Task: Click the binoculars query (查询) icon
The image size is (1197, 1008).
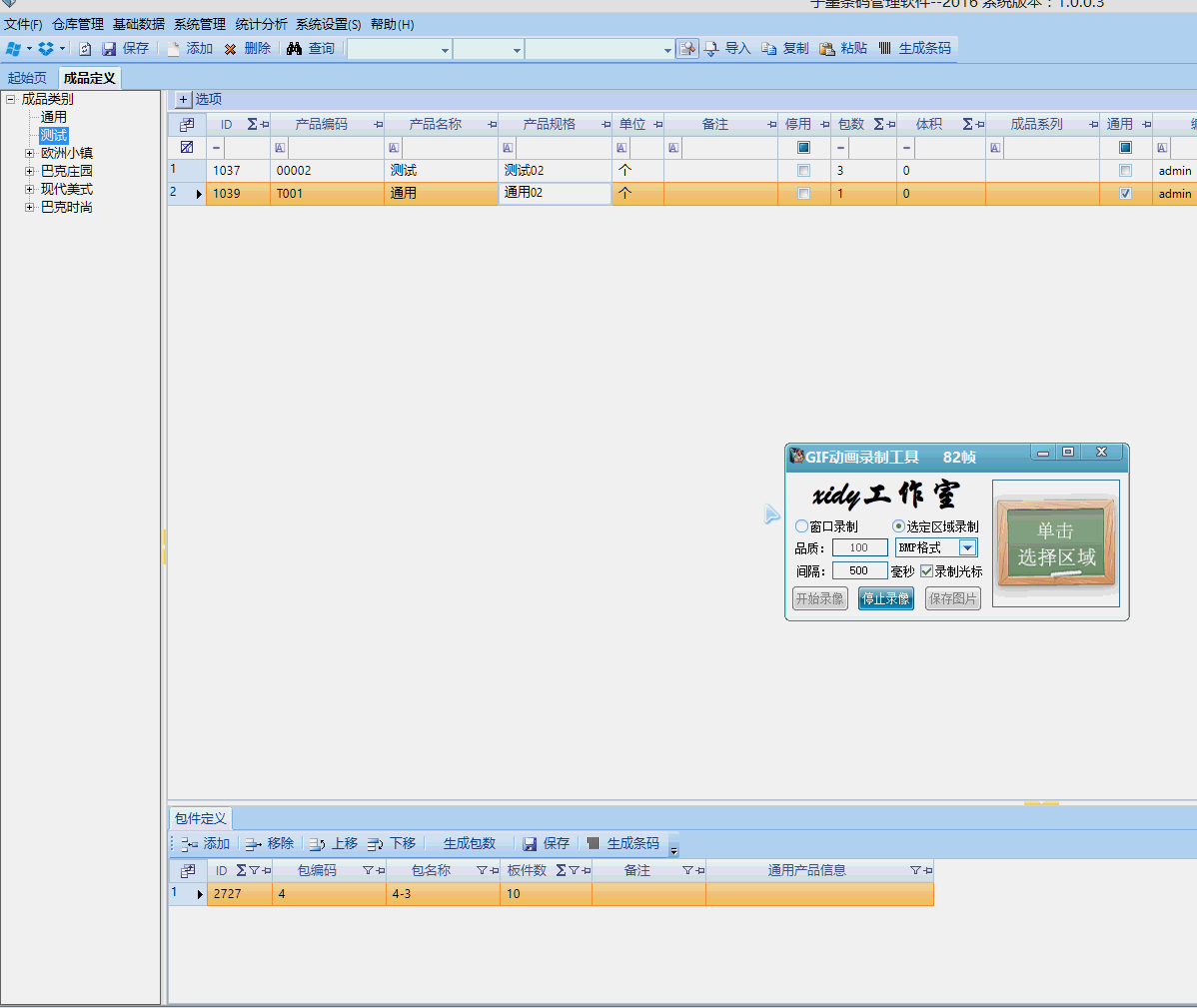Action: click(294, 48)
